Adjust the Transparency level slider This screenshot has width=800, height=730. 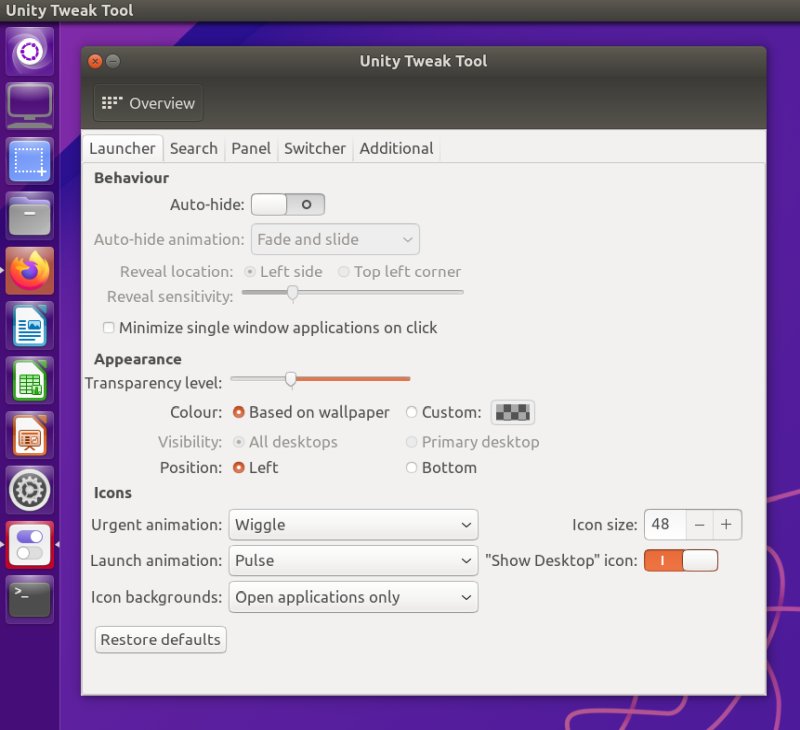291,379
